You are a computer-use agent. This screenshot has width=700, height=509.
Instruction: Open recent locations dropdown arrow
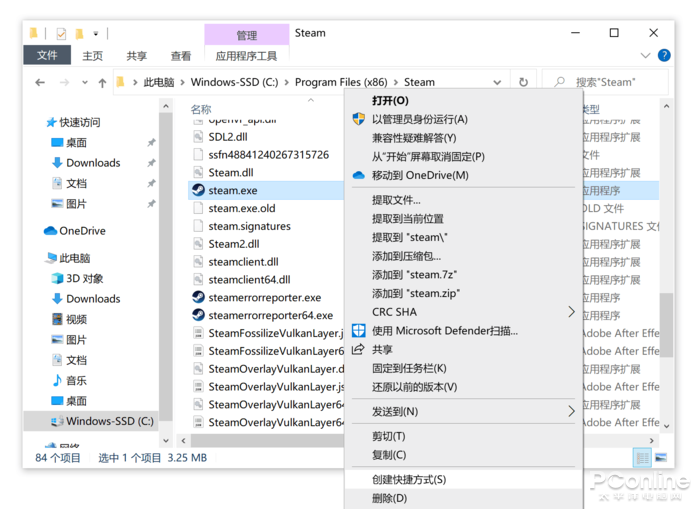click(x=85, y=82)
